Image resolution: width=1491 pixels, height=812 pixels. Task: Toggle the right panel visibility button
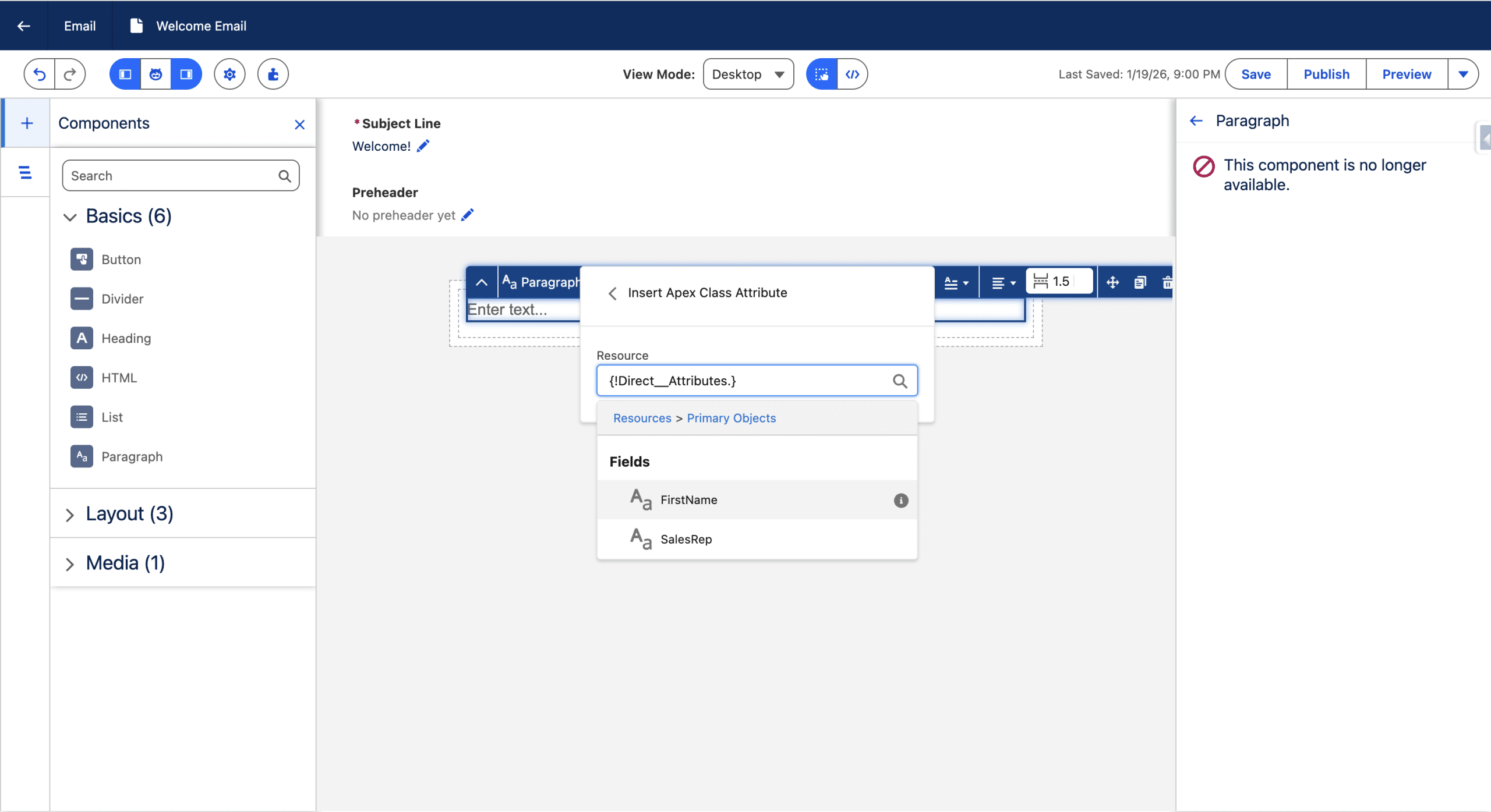186,74
